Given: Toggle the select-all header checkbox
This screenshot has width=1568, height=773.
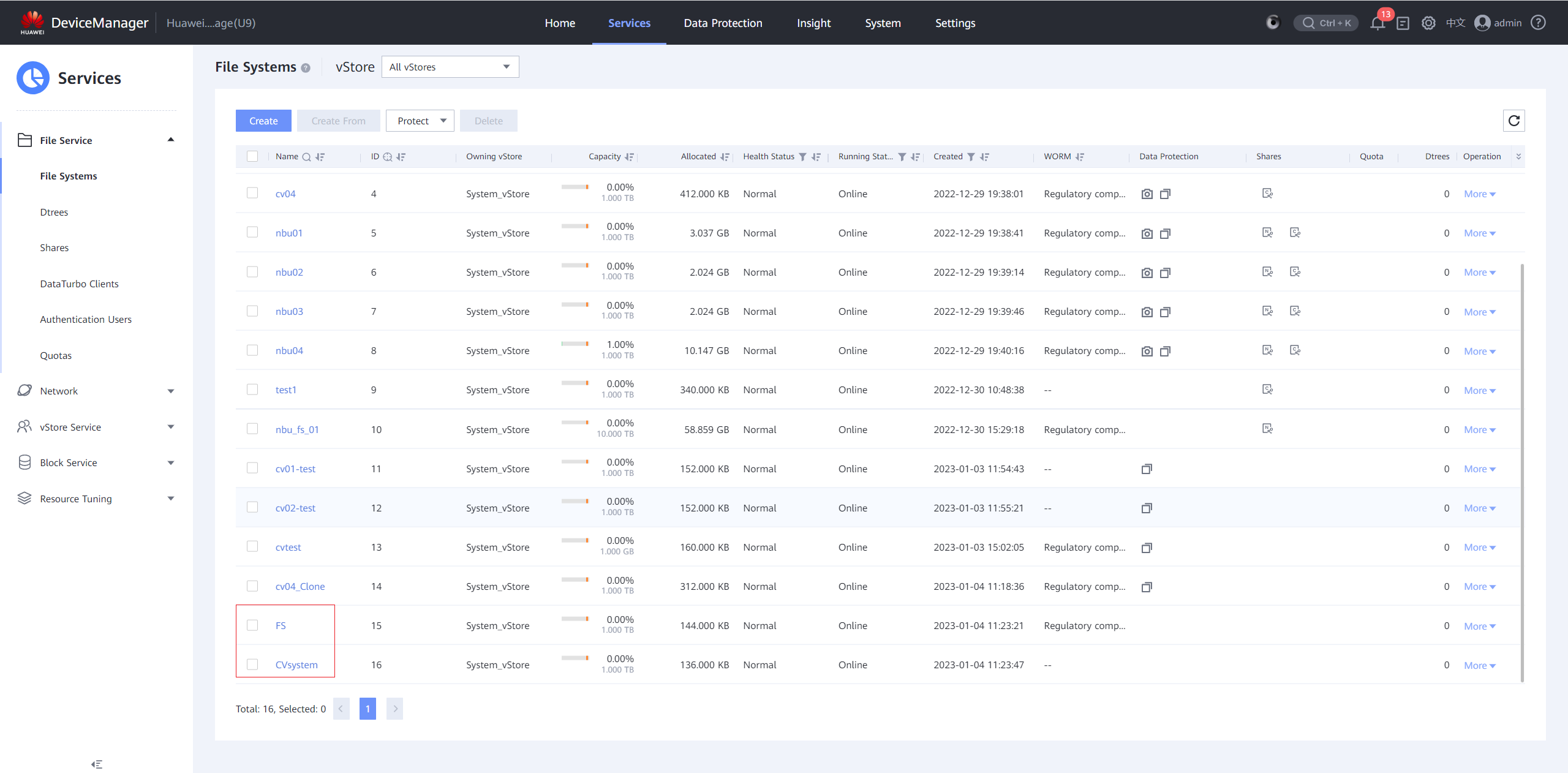Looking at the screenshot, I should pos(252,156).
